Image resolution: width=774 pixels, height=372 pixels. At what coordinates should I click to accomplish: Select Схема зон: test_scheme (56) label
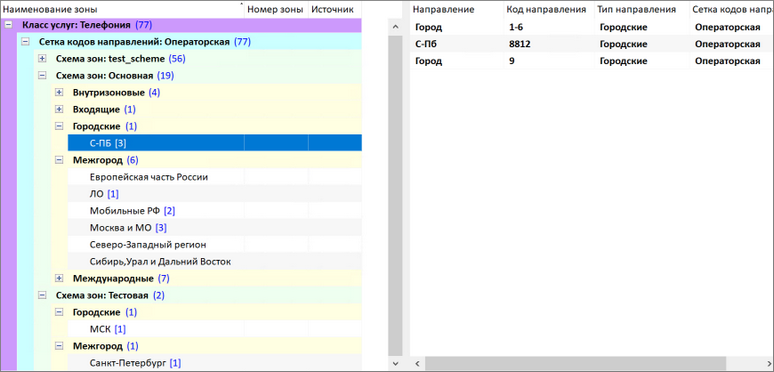[x=120, y=59]
